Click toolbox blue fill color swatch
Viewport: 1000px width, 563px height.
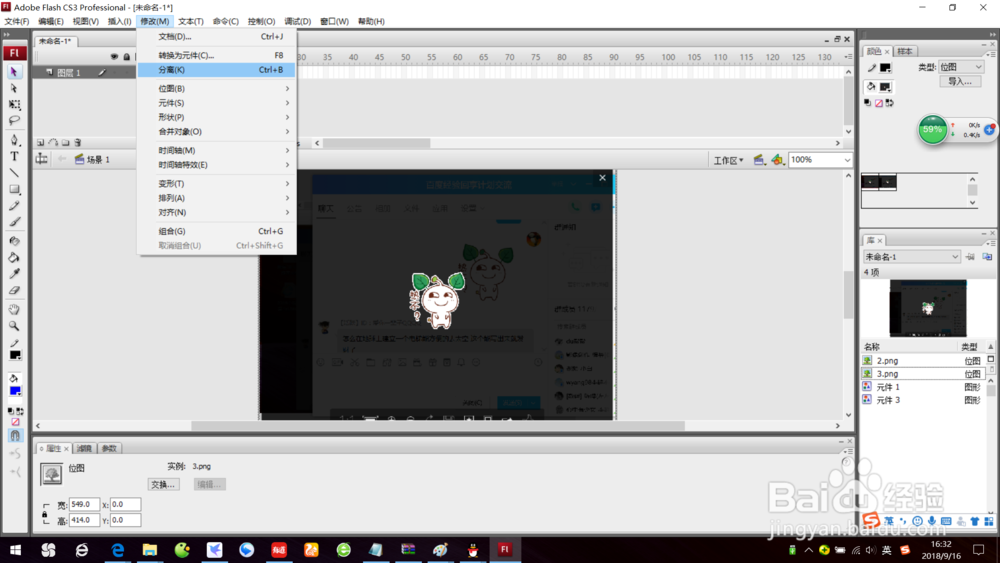click(x=15, y=391)
